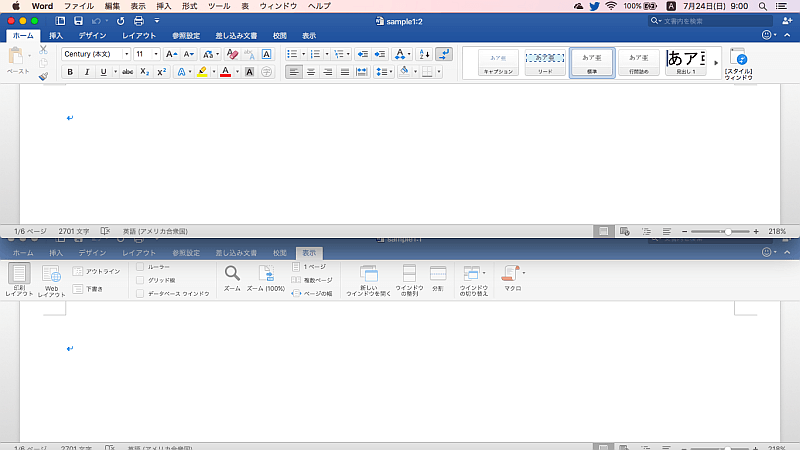Adjust zoom slider in top status bar
Viewport: 800px width, 450px height.
pos(728,231)
